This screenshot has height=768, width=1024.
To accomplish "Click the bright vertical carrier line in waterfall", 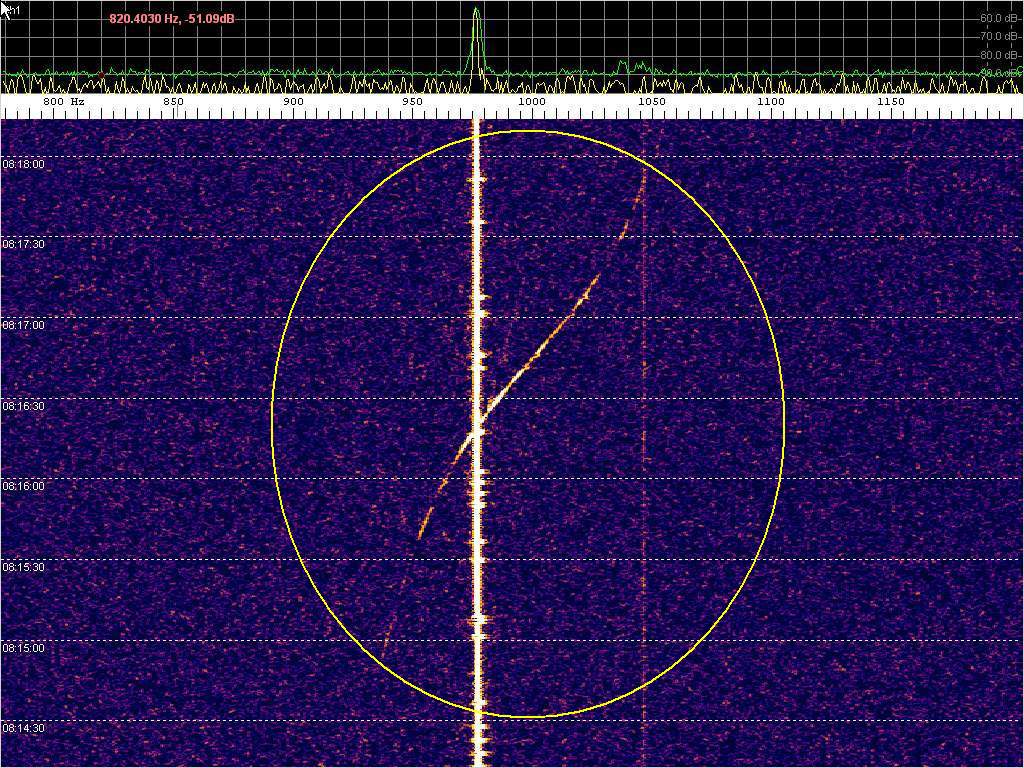I will [477, 560].
